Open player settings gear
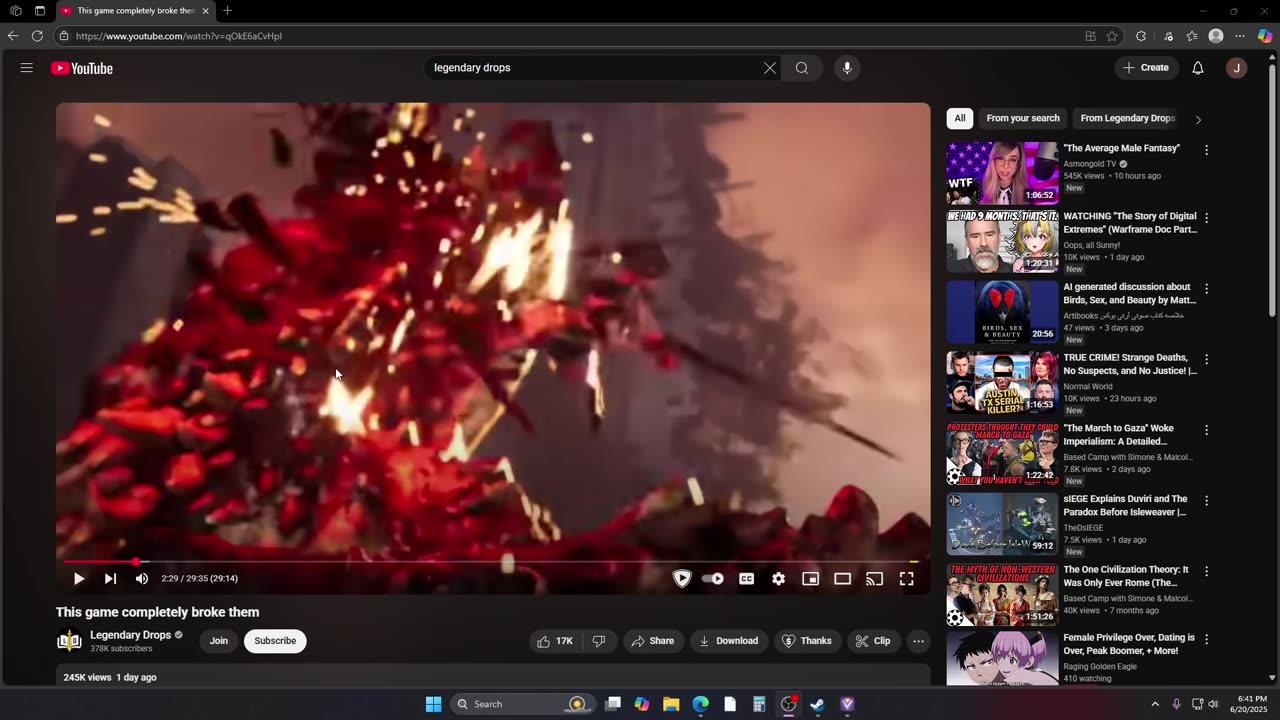 (779, 578)
